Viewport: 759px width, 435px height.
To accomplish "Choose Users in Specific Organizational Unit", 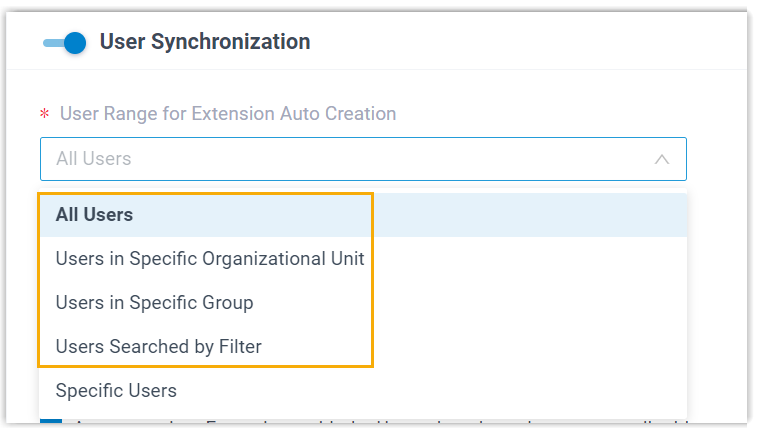I will [210, 259].
